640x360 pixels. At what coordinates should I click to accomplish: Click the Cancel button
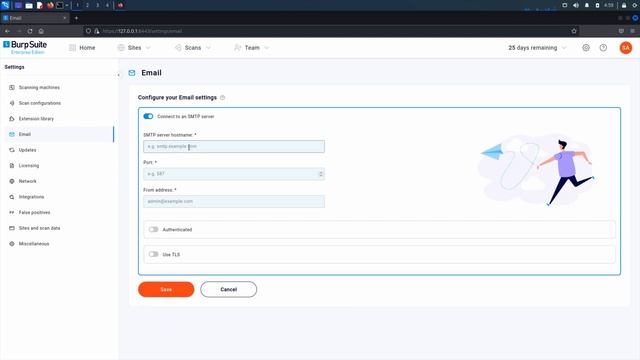pyautogui.click(x=229, y=289)
